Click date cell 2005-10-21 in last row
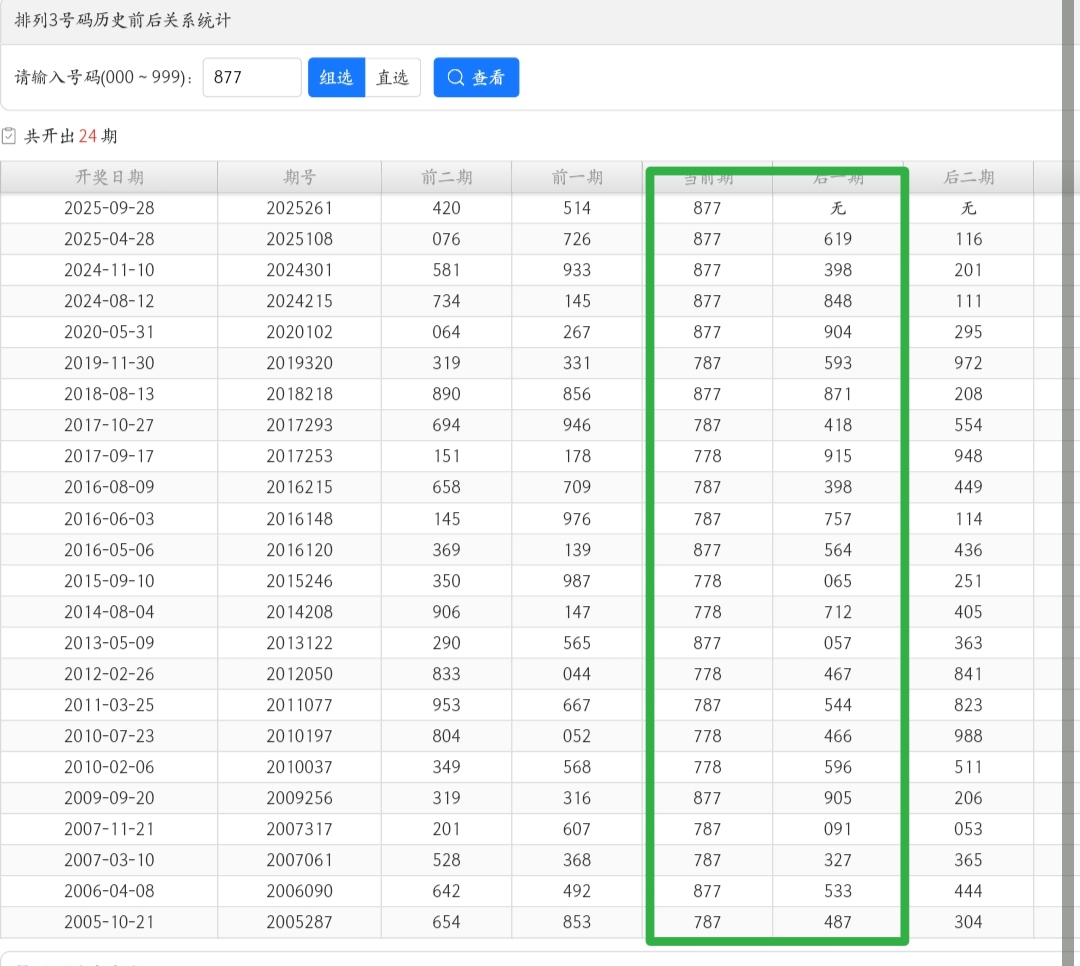 pyautogui.click(x=109, y=922)
